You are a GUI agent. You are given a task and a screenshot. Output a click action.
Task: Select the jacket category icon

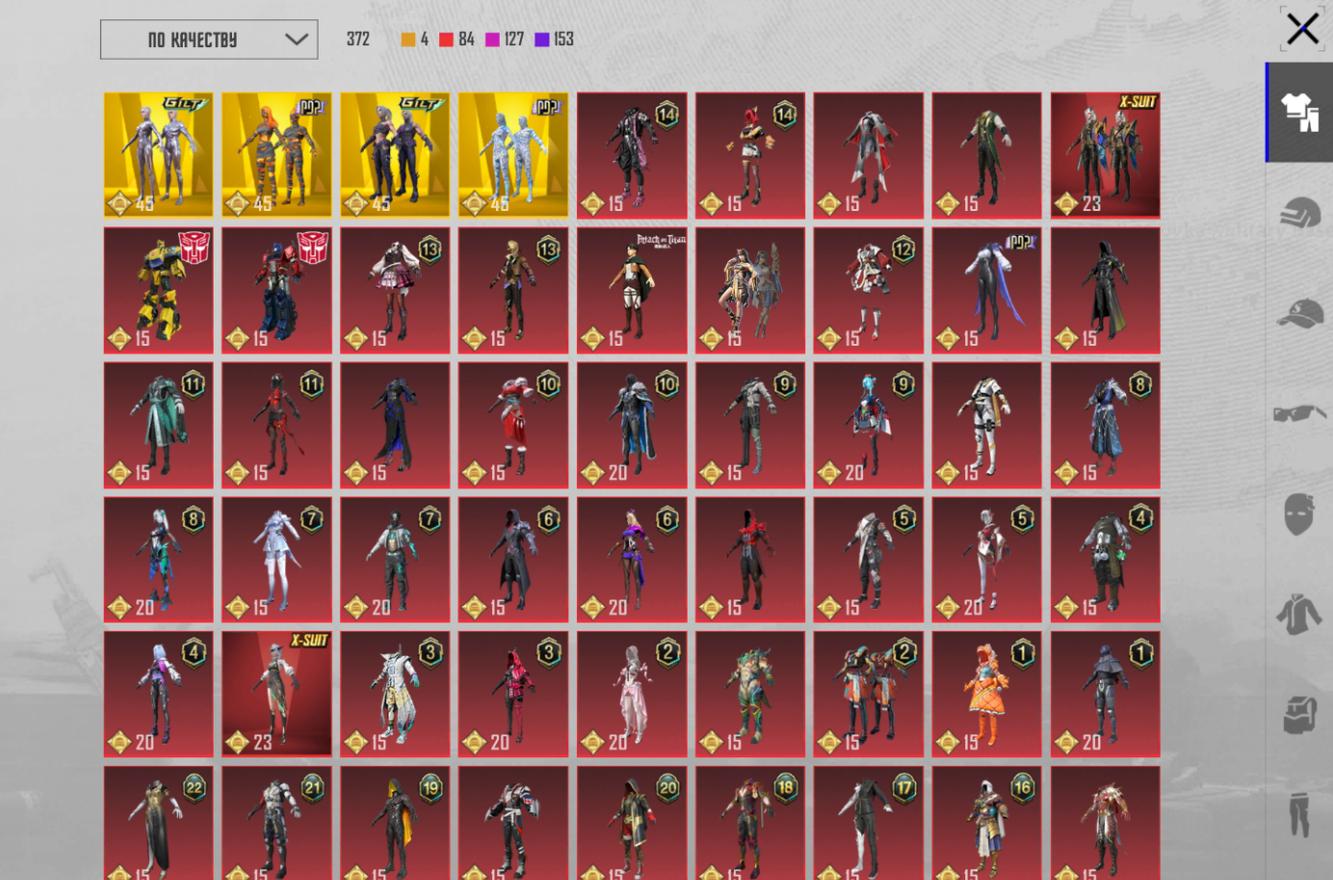tap(1299, 613)
